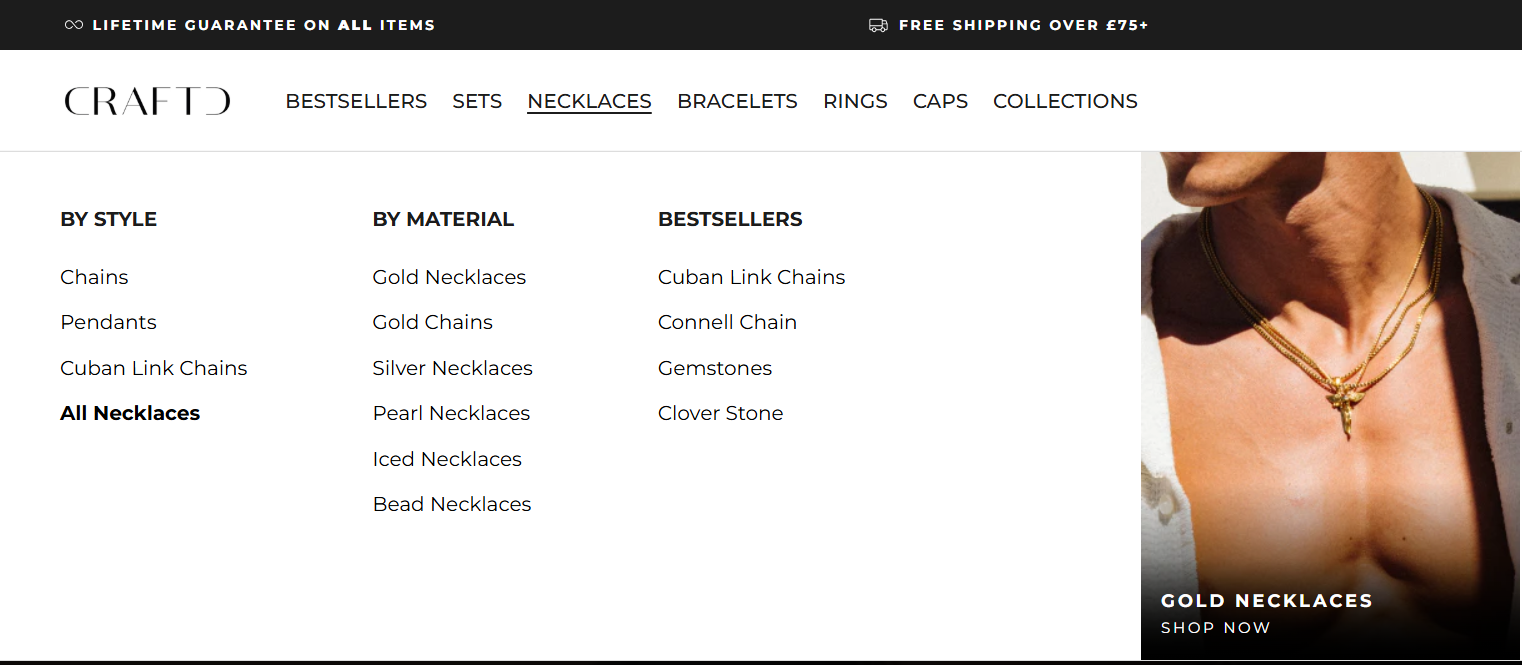Click the infinity lifetime guarantee icon
The height and width of the screenshot is (665, 1522).
click(x=73, y=25)
